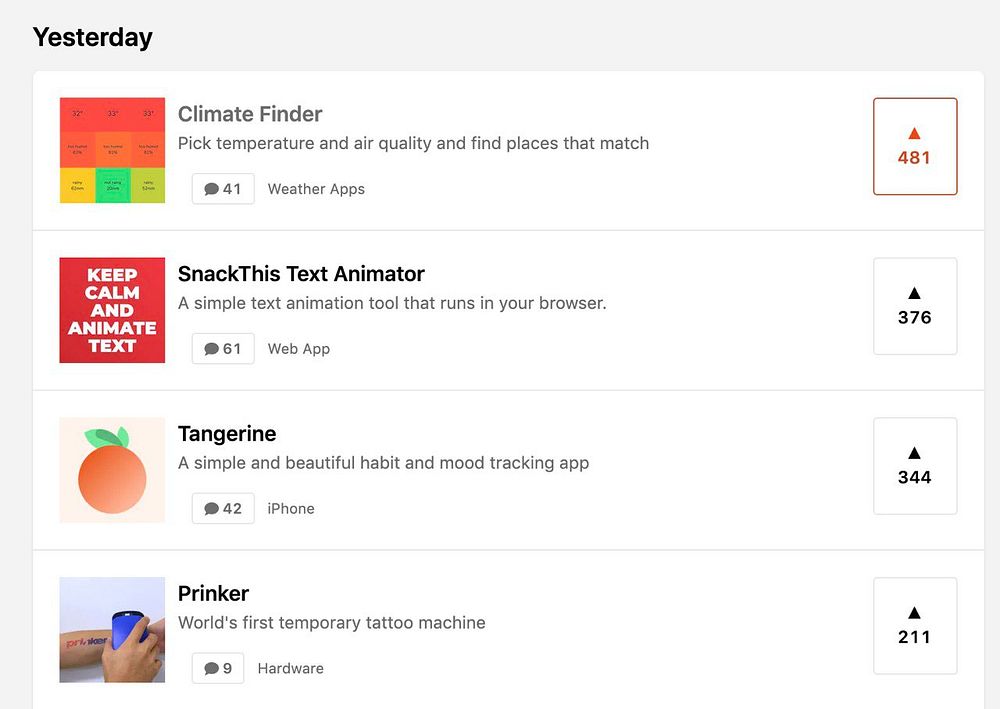Select the iPhone topic tag

pos(291,509)
